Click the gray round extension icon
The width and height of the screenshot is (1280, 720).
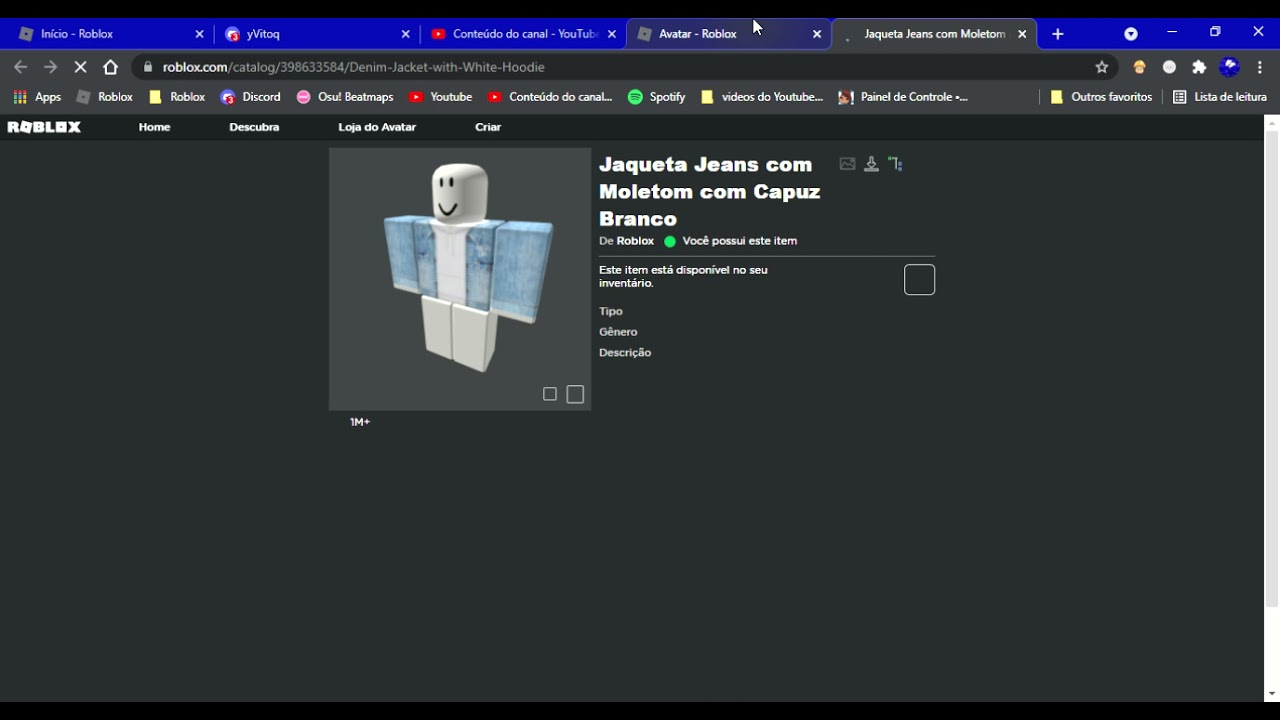tap(1169, 67)
